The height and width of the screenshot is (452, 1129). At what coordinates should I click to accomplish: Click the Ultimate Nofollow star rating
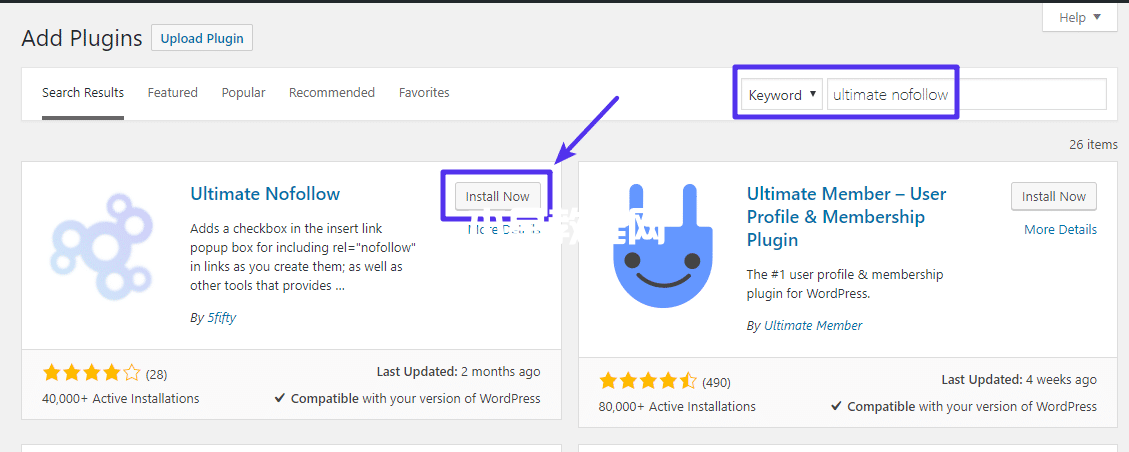91,374
